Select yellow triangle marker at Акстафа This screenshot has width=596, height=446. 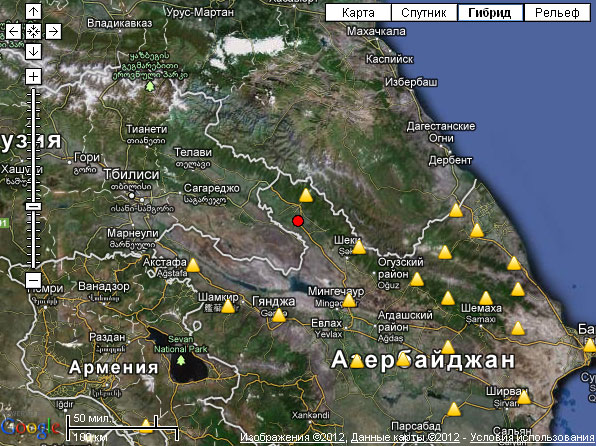point(193,265)
